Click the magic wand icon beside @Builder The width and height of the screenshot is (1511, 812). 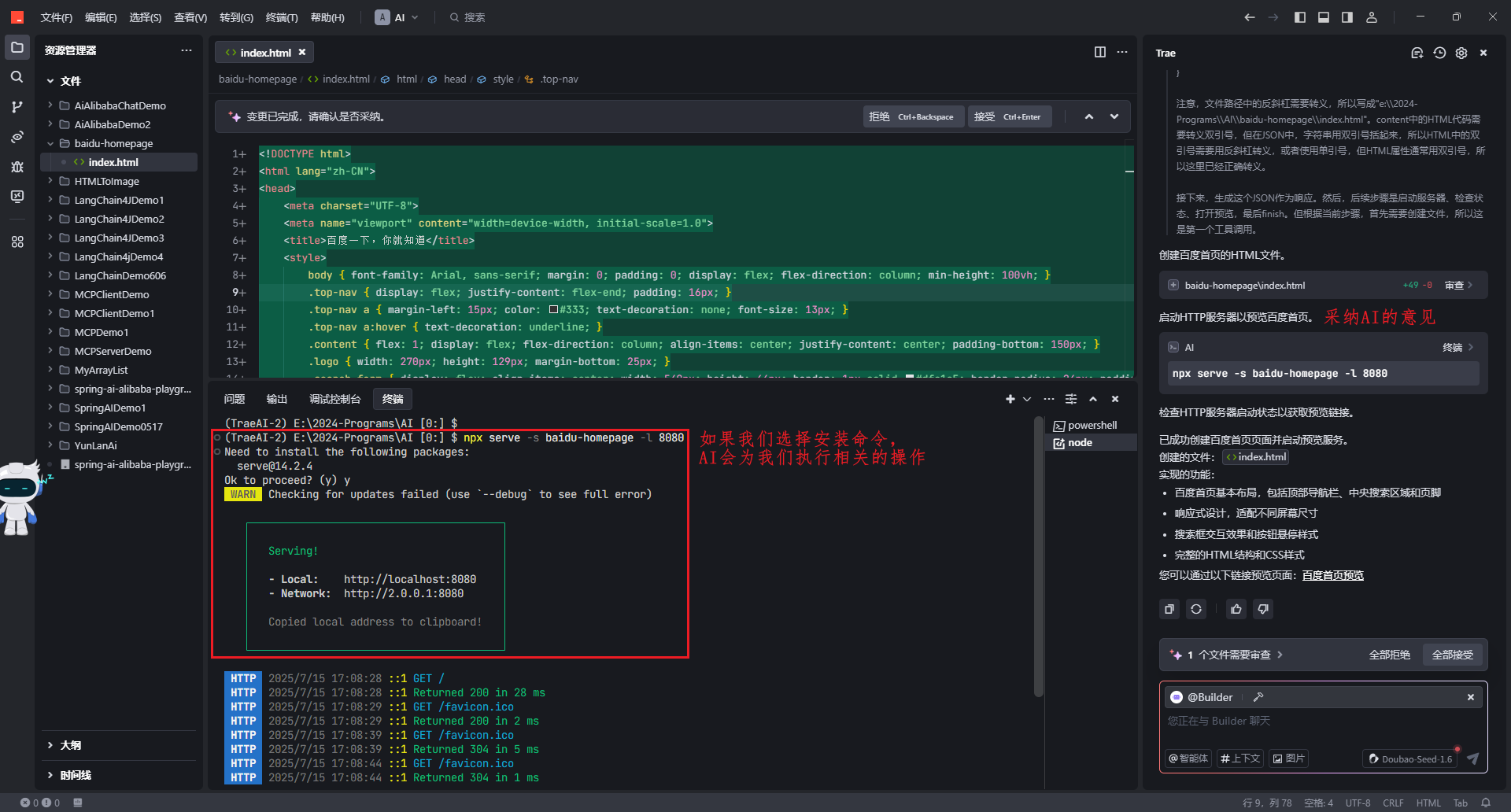click(x=1258, y=697)
